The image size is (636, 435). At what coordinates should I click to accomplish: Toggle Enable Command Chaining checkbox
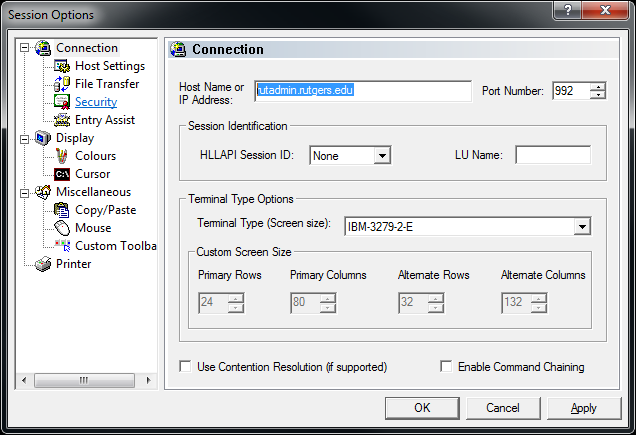point(446,367)
